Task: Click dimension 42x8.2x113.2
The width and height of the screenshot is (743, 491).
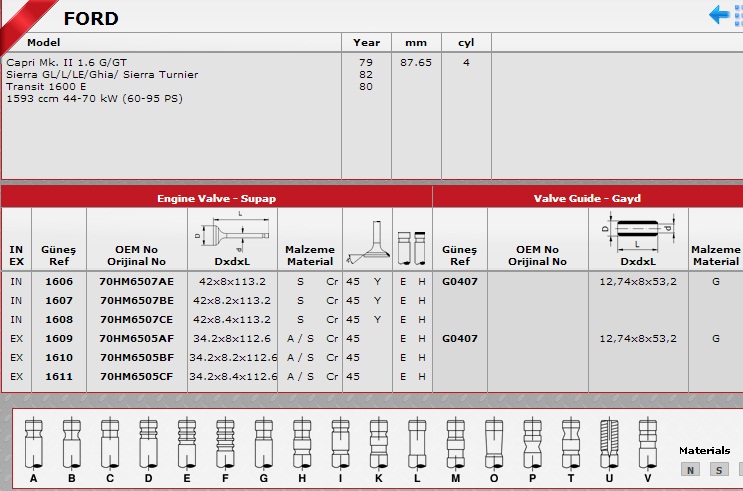Action: pyautogui.click(x=232, y=300)
